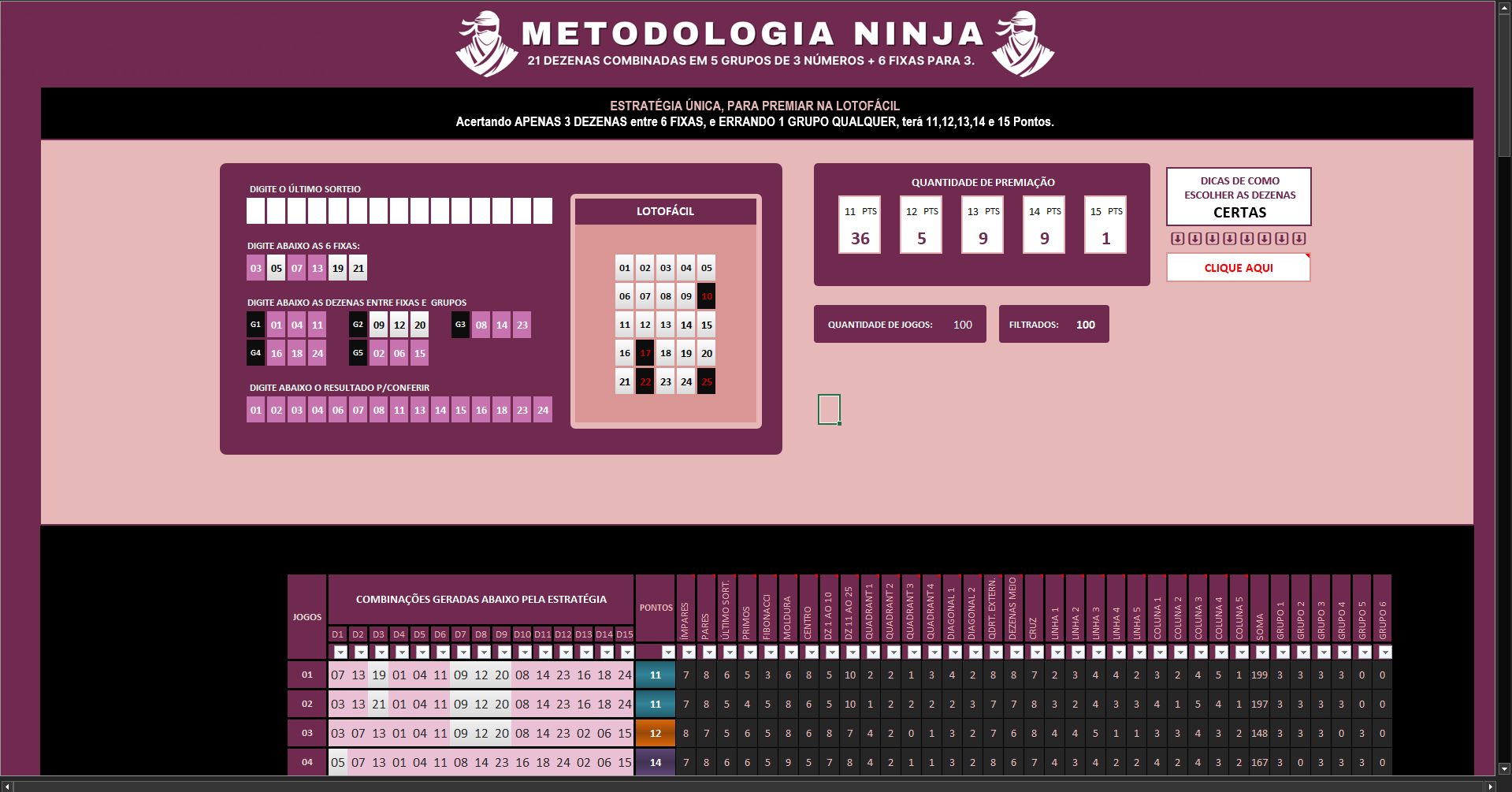Viewport: 1512px width, 792px height.
Task: Select the FILTRADOS value 100
Action: pos(1086,325)
